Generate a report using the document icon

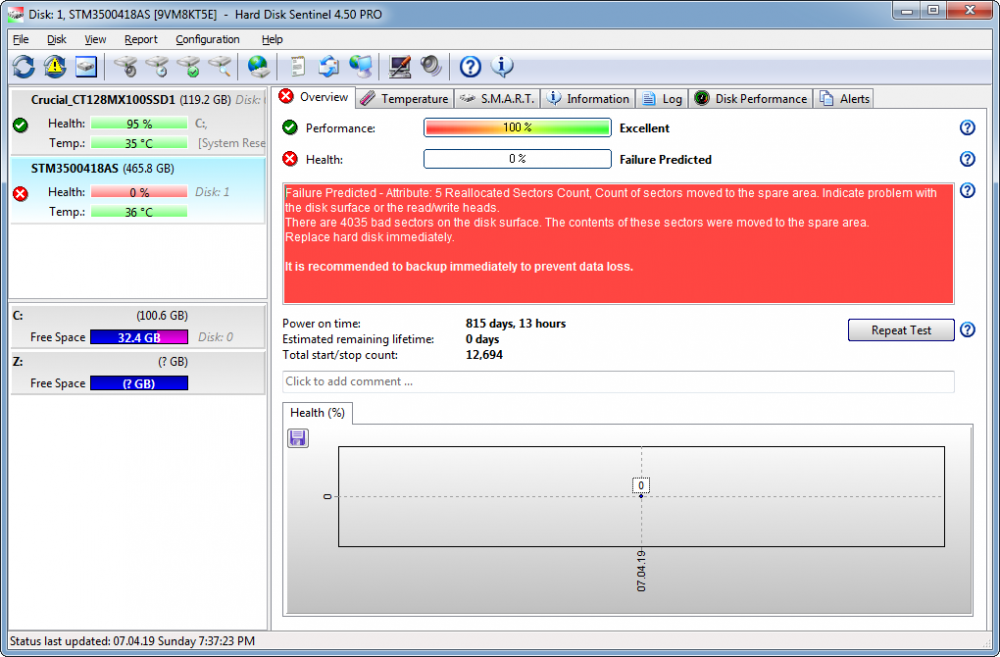[x=296, y=66]
